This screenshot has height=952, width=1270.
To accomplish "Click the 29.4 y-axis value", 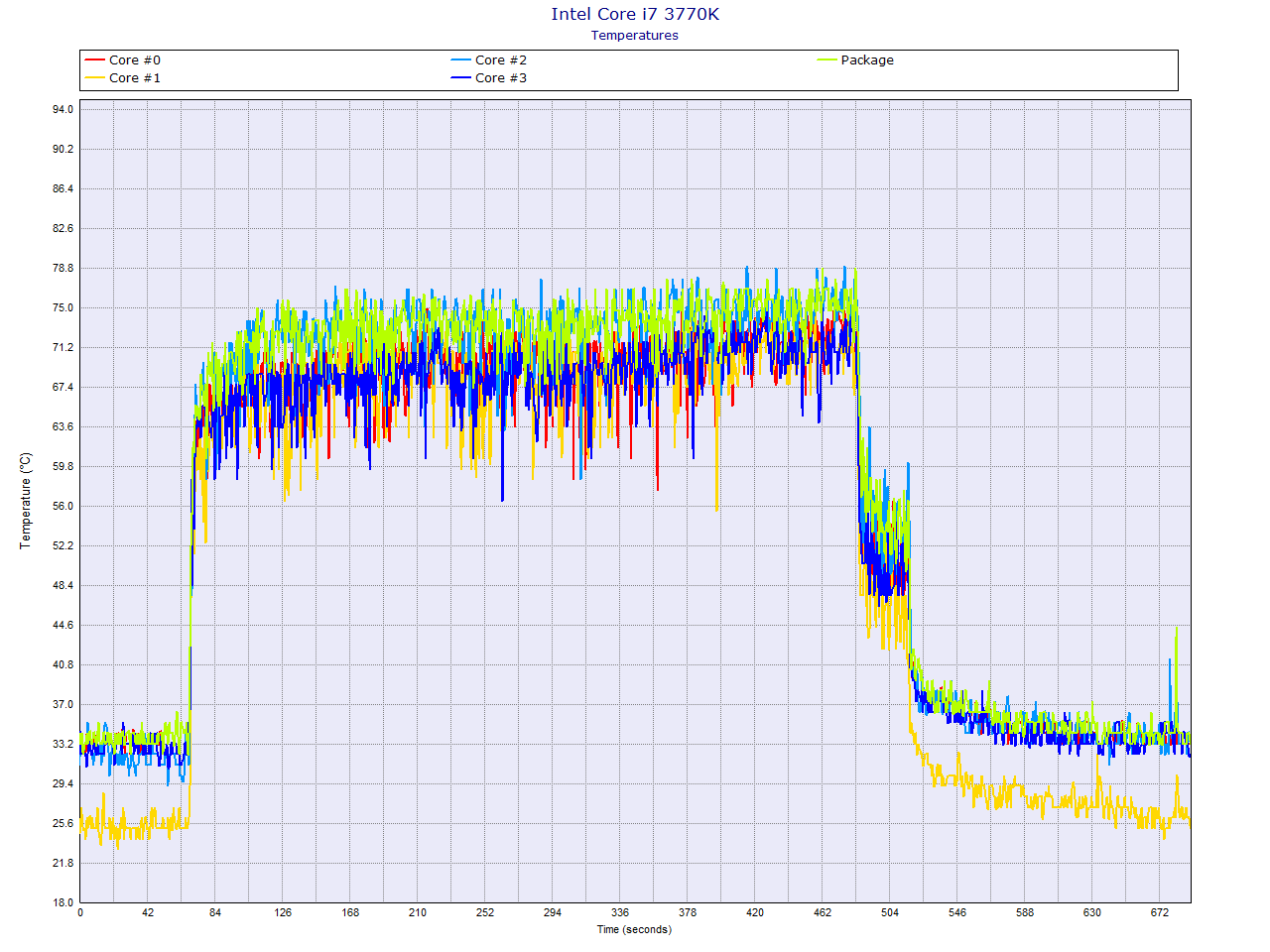I will tap(63, 783).
